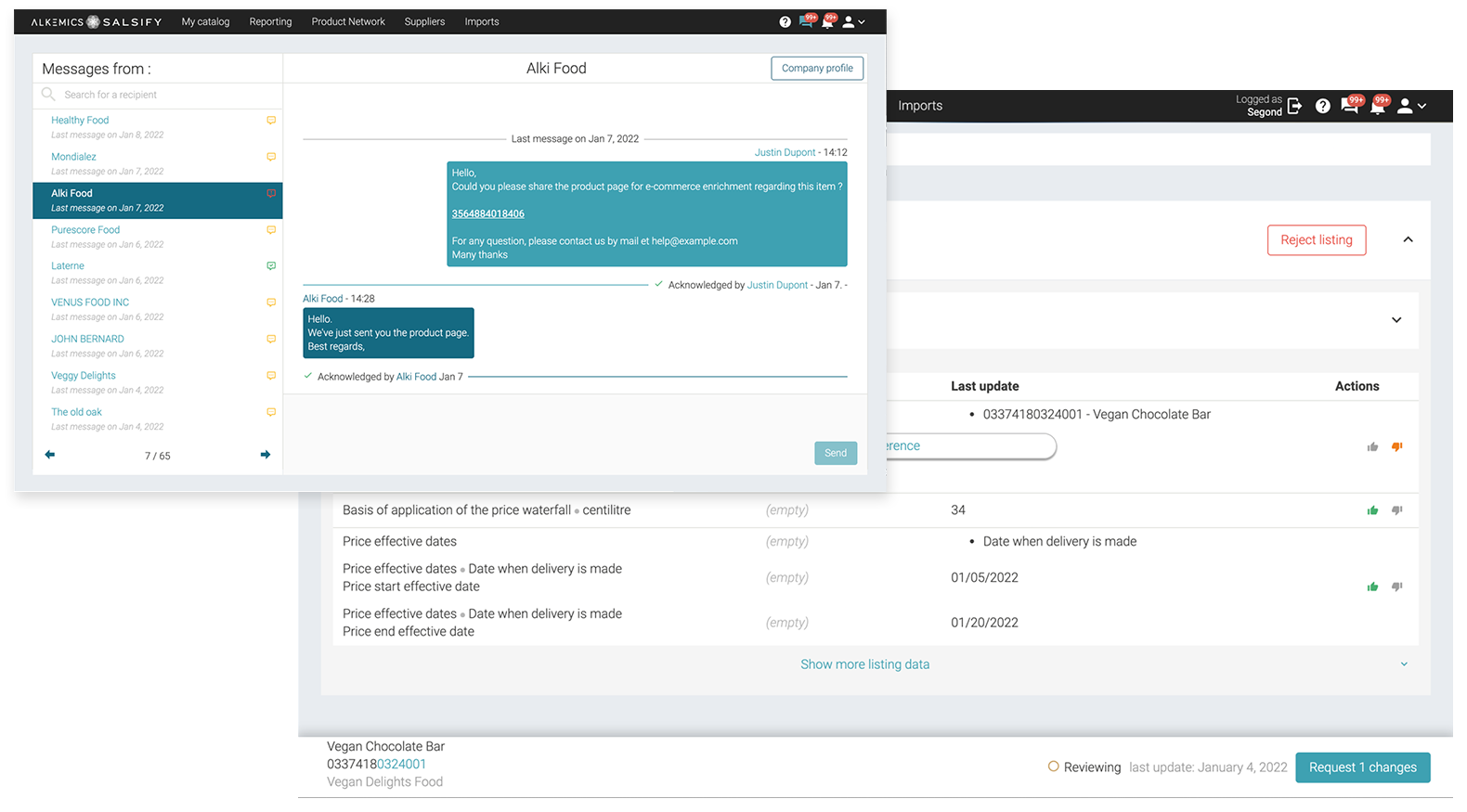Toggle thumbs down for Vegan Chocolate Bar row
Screen dimensions: 1467x812
tap(1396, 447)
